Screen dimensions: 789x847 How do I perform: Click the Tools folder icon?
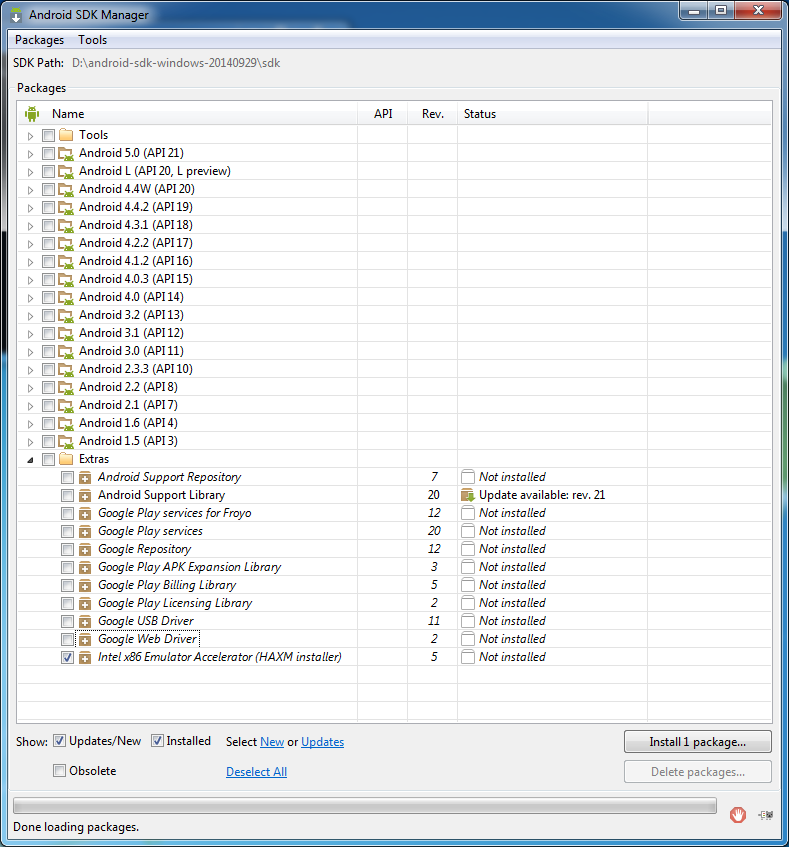pyautogui.click(x=66, y=135)
